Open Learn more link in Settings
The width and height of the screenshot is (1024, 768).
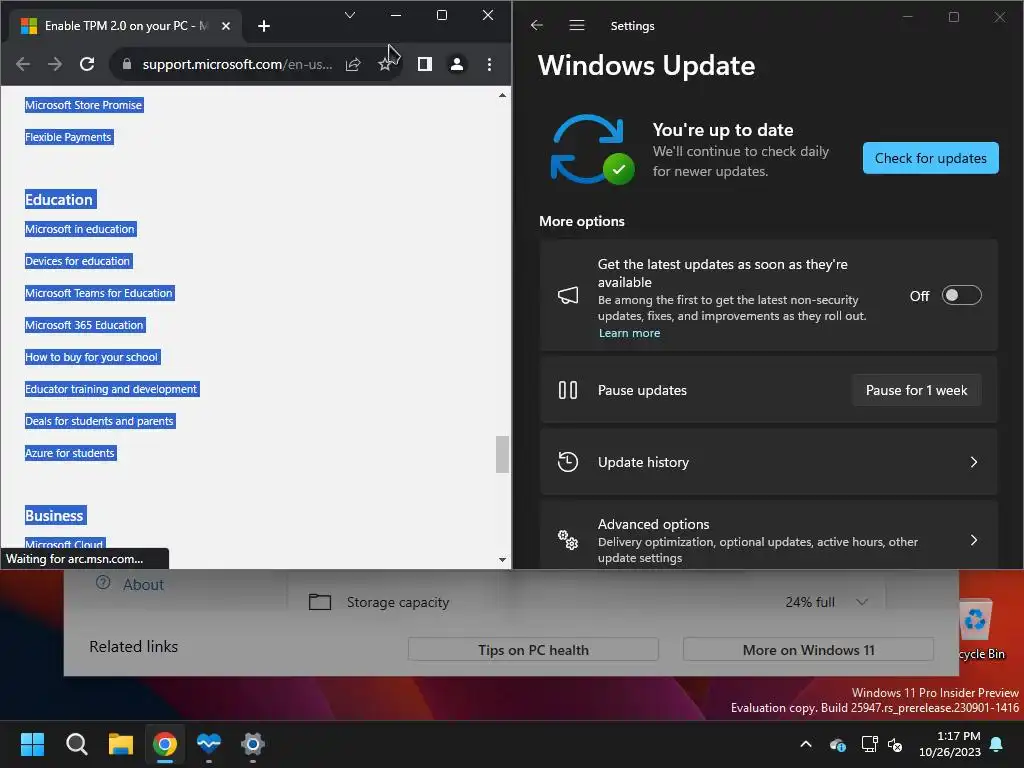(x=630, y=333)
